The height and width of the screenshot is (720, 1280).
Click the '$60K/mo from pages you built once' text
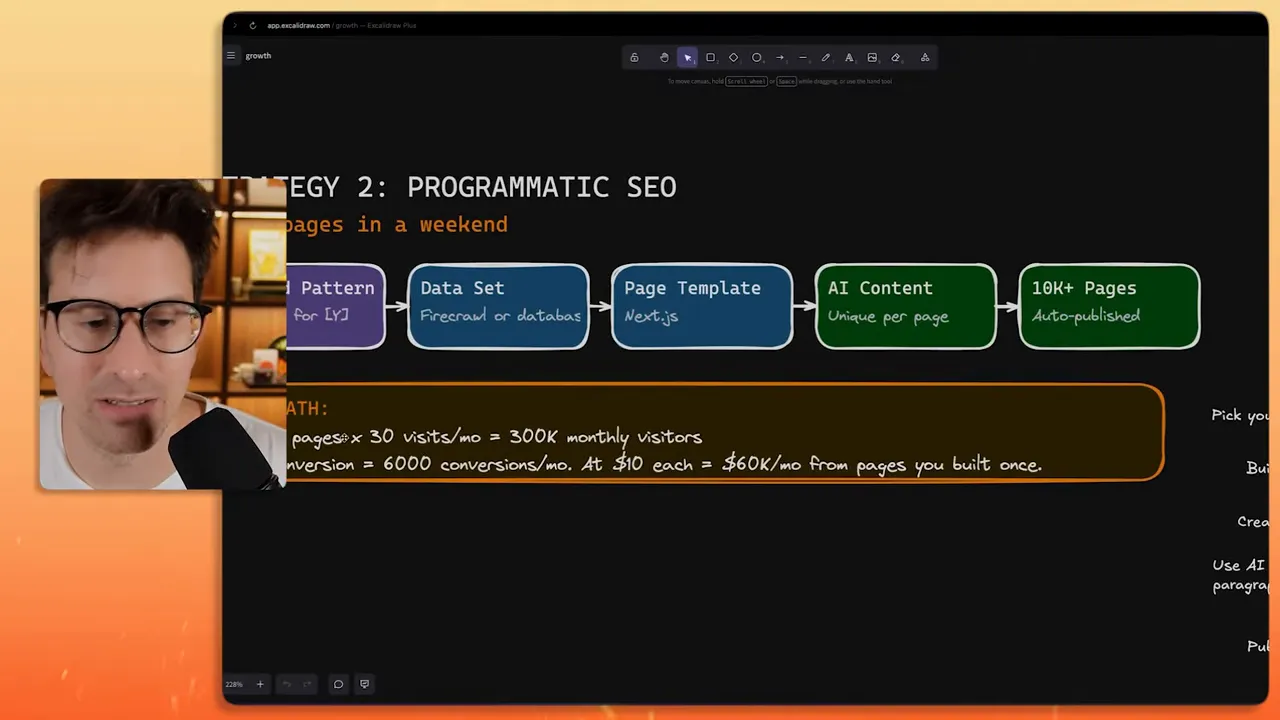tap(882, 464)
